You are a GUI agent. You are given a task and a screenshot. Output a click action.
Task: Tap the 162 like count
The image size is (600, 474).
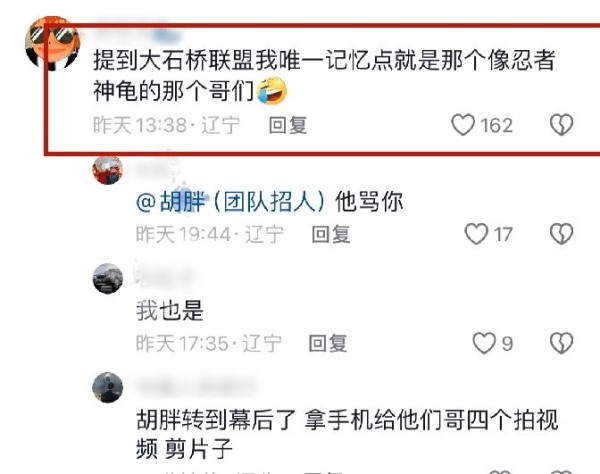[x=496, y=125]
